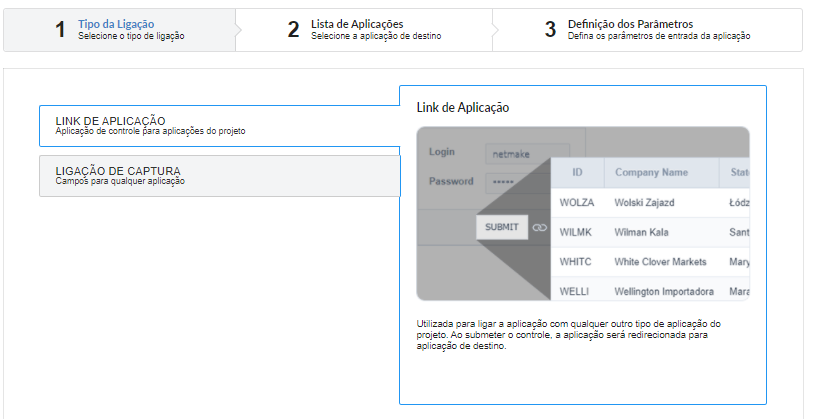
Task: Go to step 1 Tipo da Ligação
Action: (x=120, y=30)
